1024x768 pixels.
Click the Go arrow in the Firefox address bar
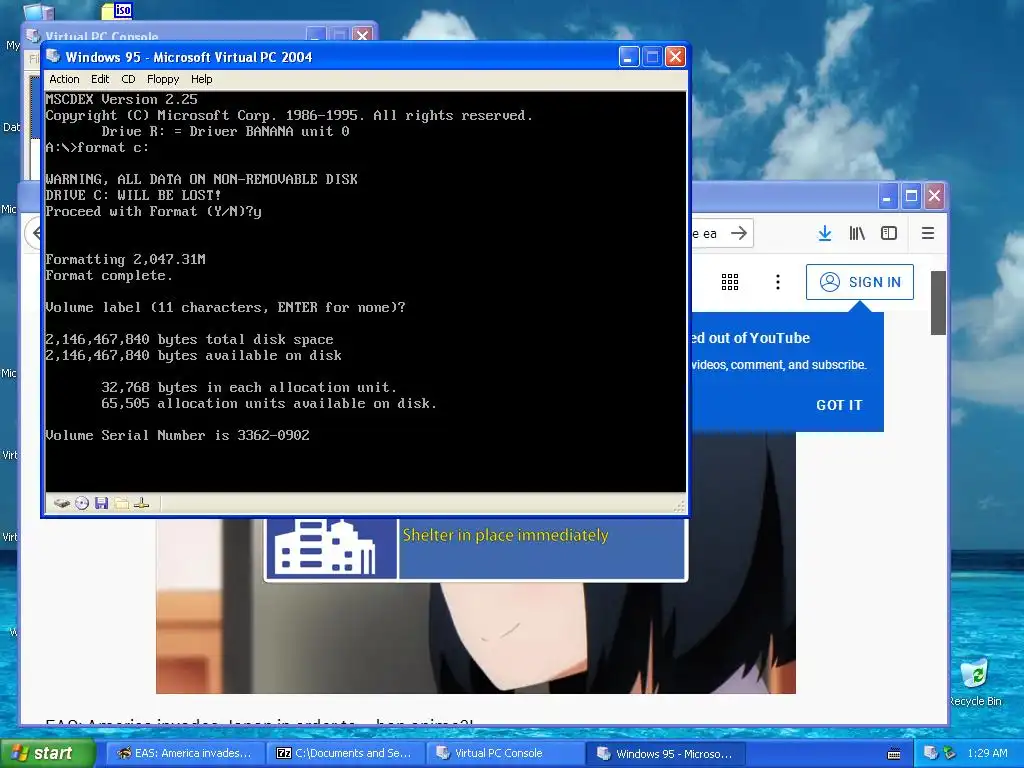pyautogui.click(x=739, y=233)
